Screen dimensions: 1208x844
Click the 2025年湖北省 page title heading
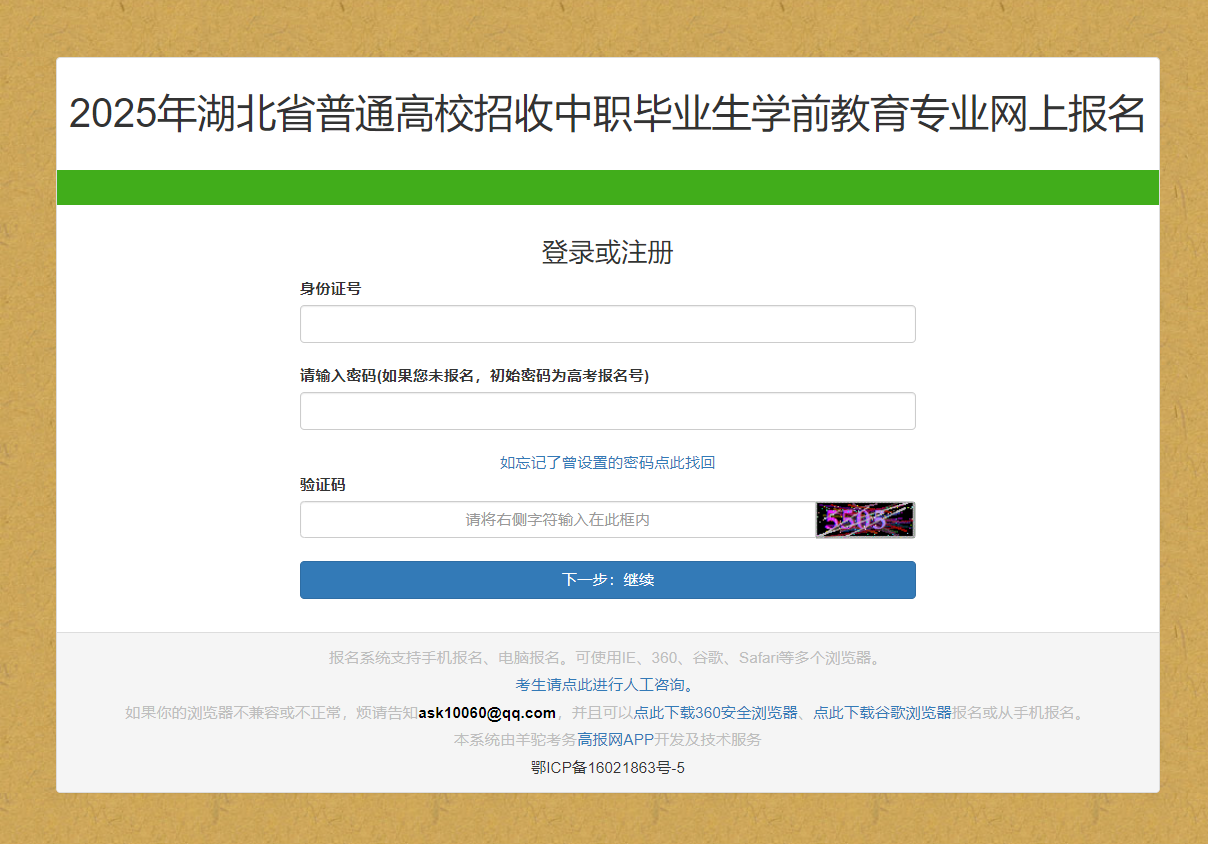click(x=607, y=114)
